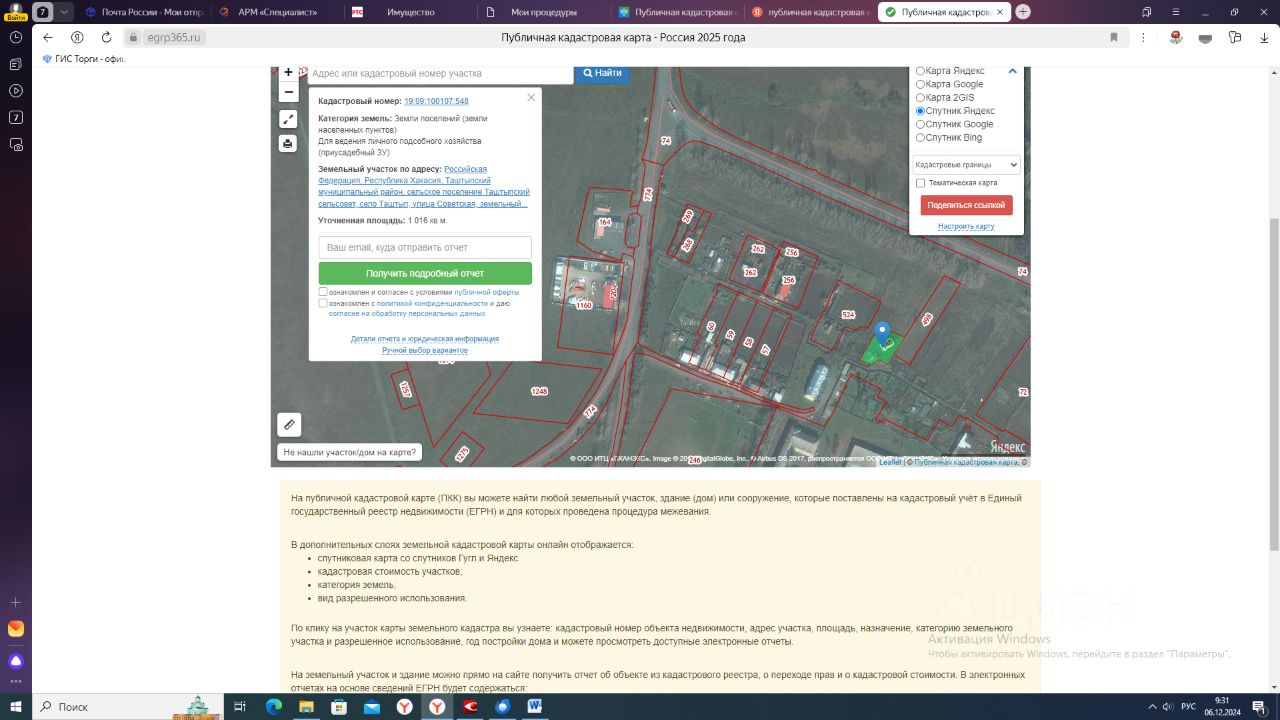Open cadastral number 19:09:100107:548 link
Image resolution: width=1280 pixels, height=720 pixels.
pyautogui.click(x=436, y=101)
